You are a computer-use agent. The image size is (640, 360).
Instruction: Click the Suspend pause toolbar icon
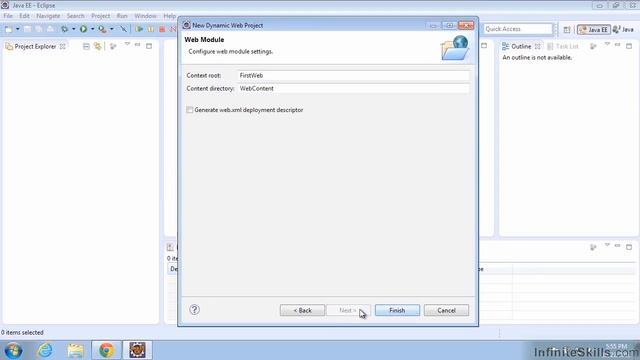151,29
